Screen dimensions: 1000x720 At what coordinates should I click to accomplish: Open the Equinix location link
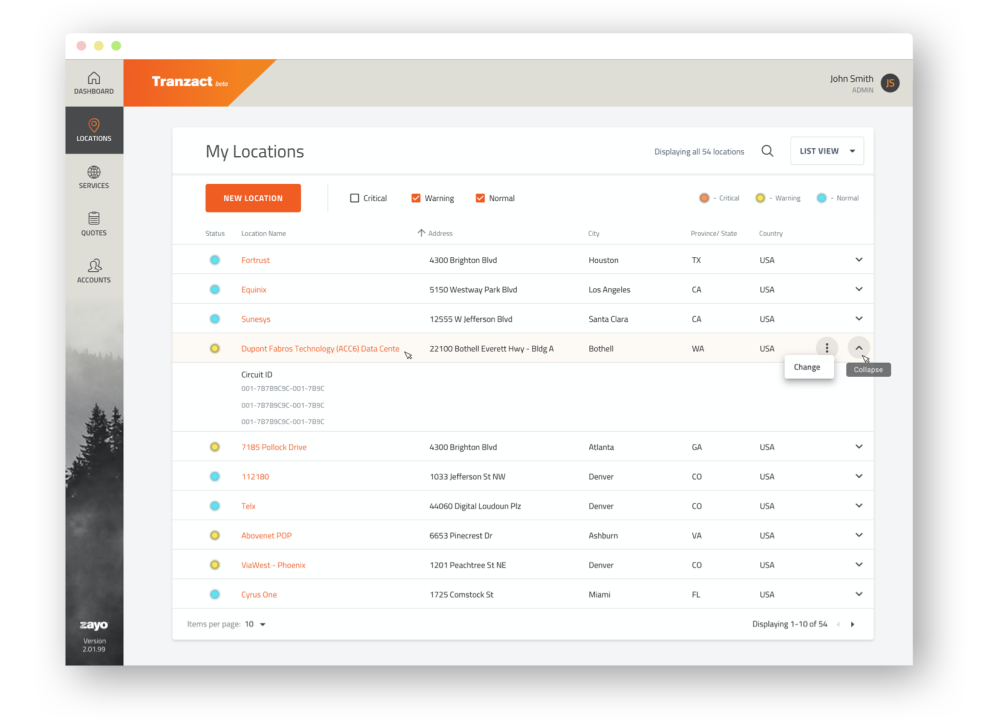coord(254,290)
